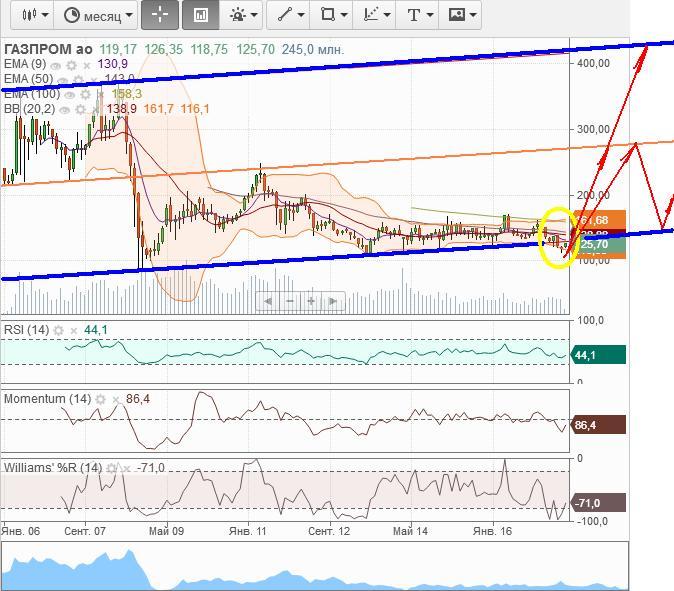The width and height of the screenshot is (674, 591).
Task: Toggle the crosshair cursor tool
Action: coord(160,15)
